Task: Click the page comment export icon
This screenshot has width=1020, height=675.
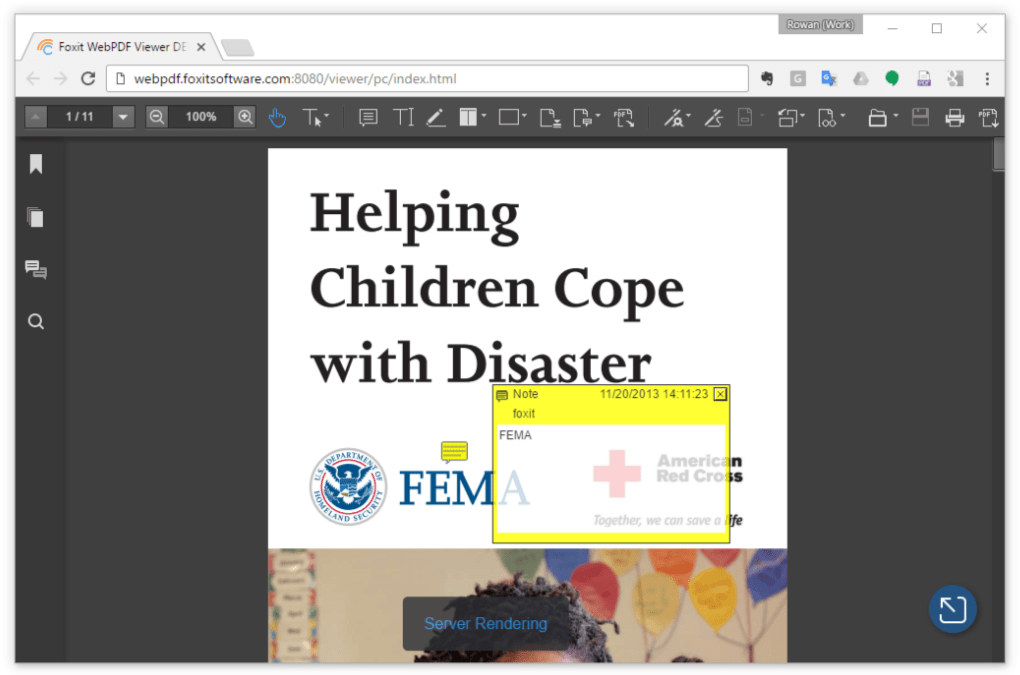Action: click(582, 118)
